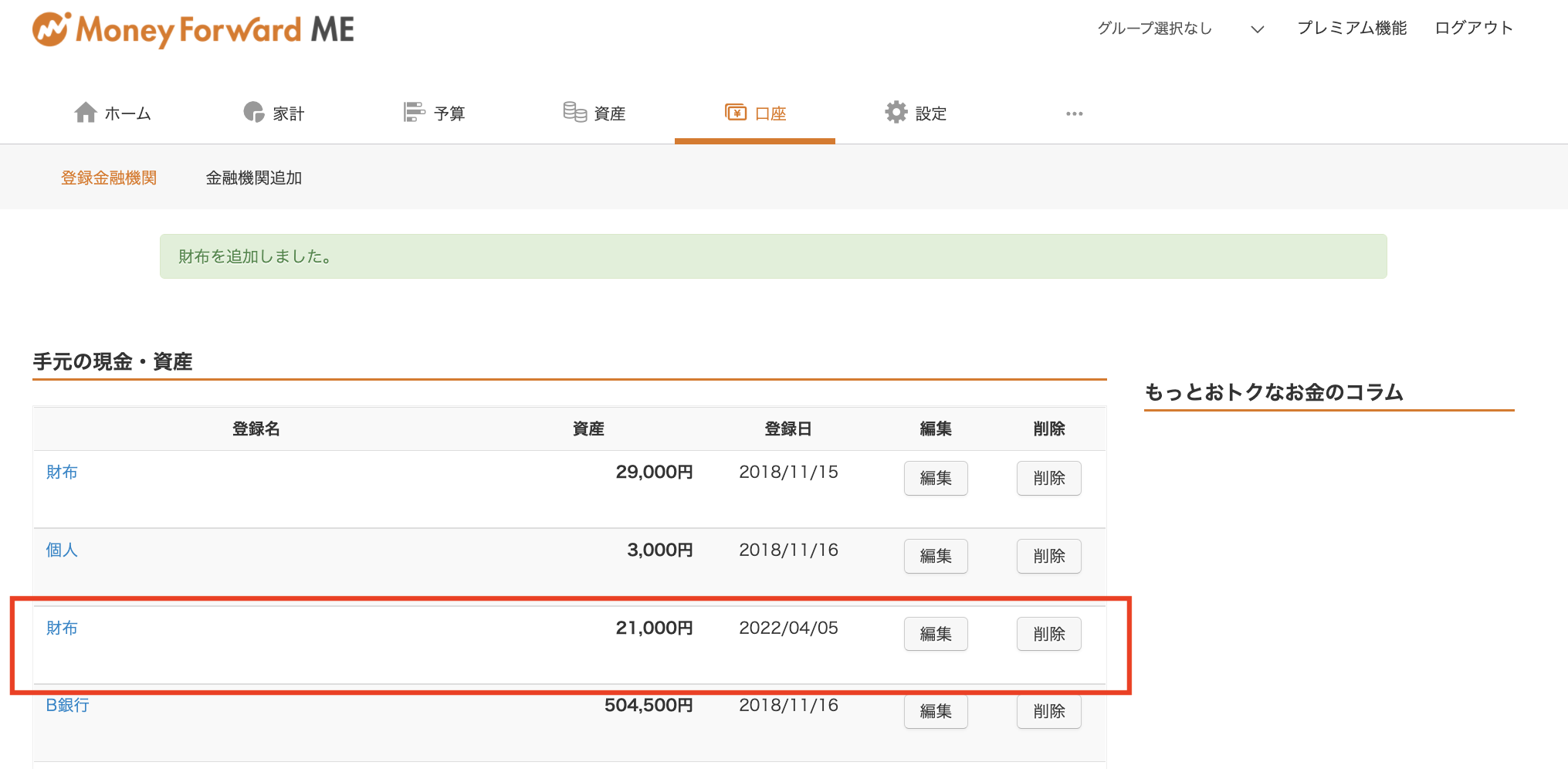Viewport: 1568px width, 769px height.
Task: Delete the 個人 account row
Action: coord(1048,556)
